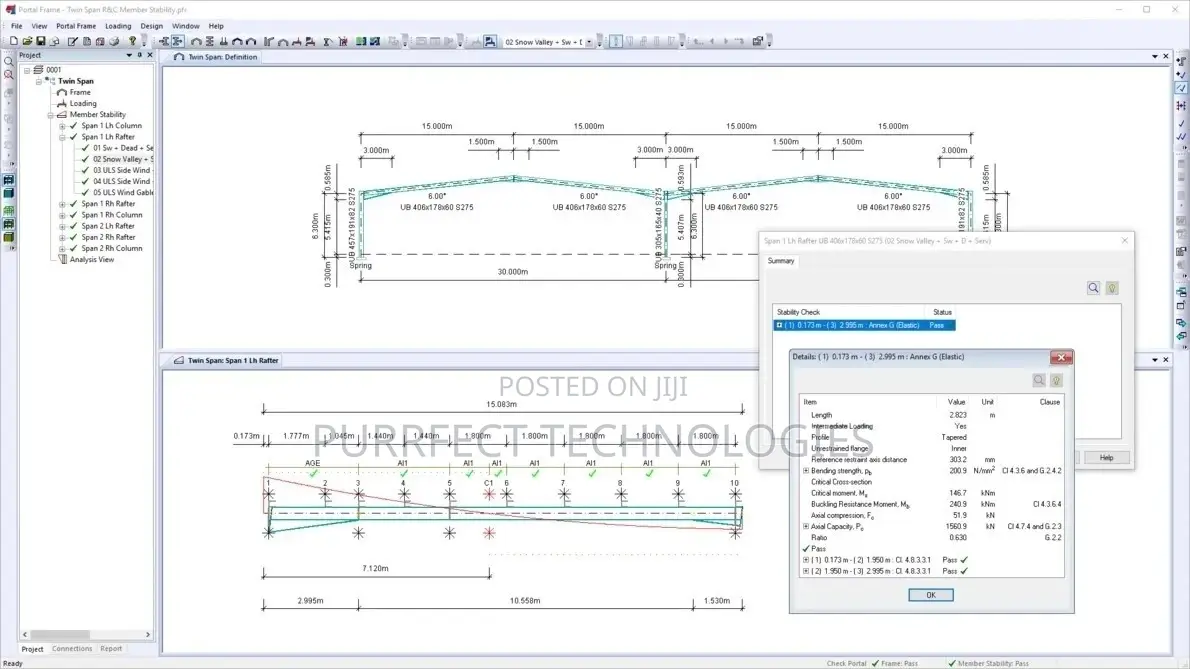Expand the Annex G stability check row
Viewport: 1190px width, 669px height.
(779, 325)
